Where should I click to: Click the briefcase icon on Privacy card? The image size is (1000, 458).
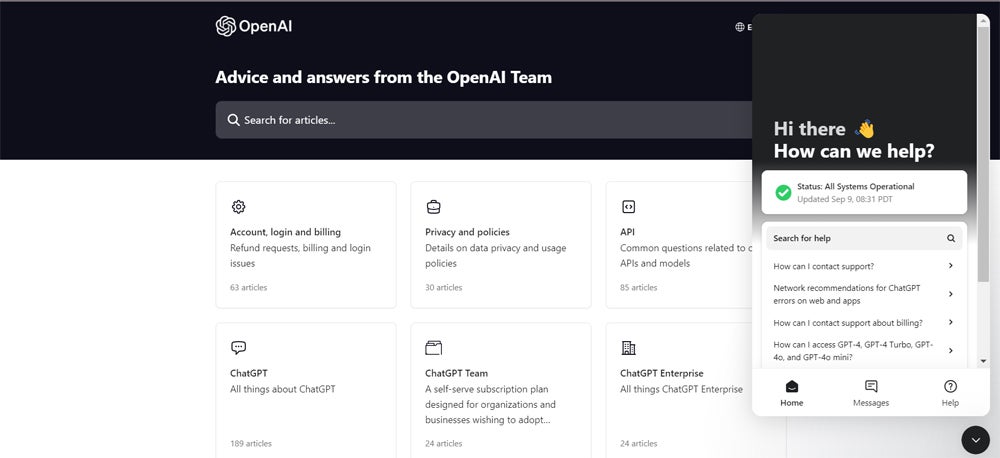point(434,207)
